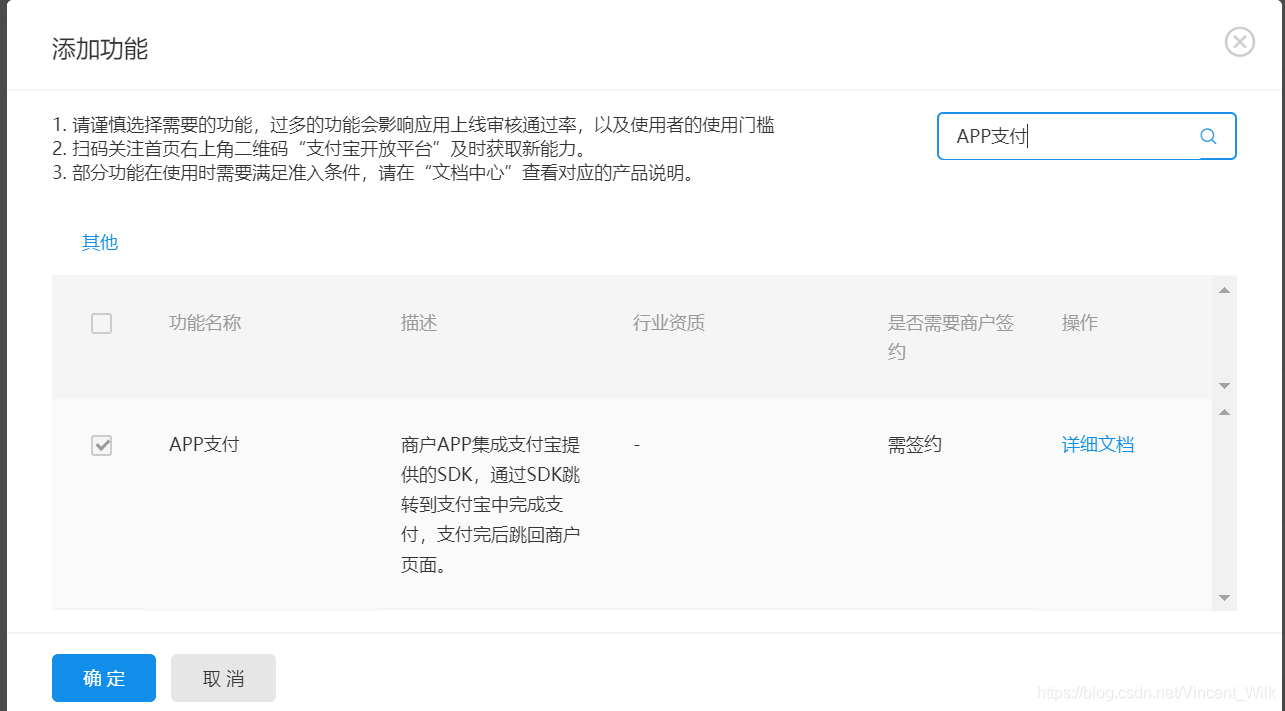Click the table body scrollbar down arrow
The width and height of the screenshot is (1285, 711).
[x=1224, y=597]
